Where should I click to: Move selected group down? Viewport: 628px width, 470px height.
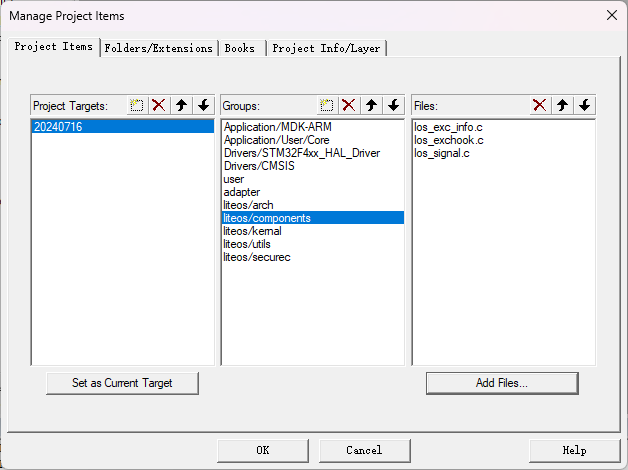point(394,106)
